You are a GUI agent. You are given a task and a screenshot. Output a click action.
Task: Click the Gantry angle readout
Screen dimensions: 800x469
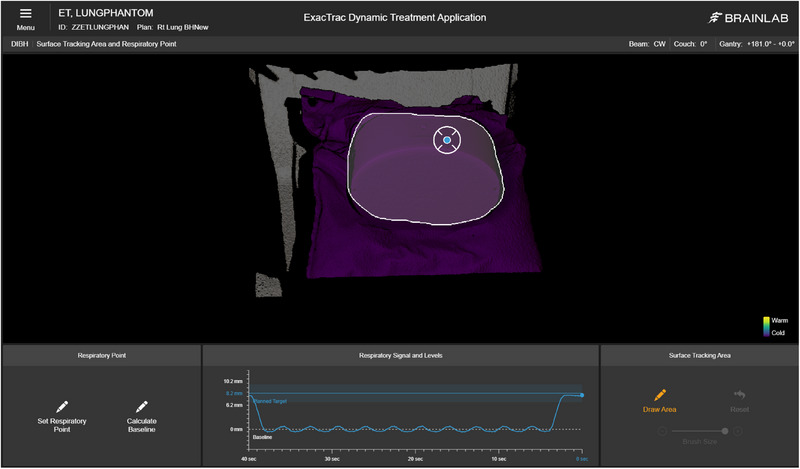pyautogui.click(x=757, y=44)
